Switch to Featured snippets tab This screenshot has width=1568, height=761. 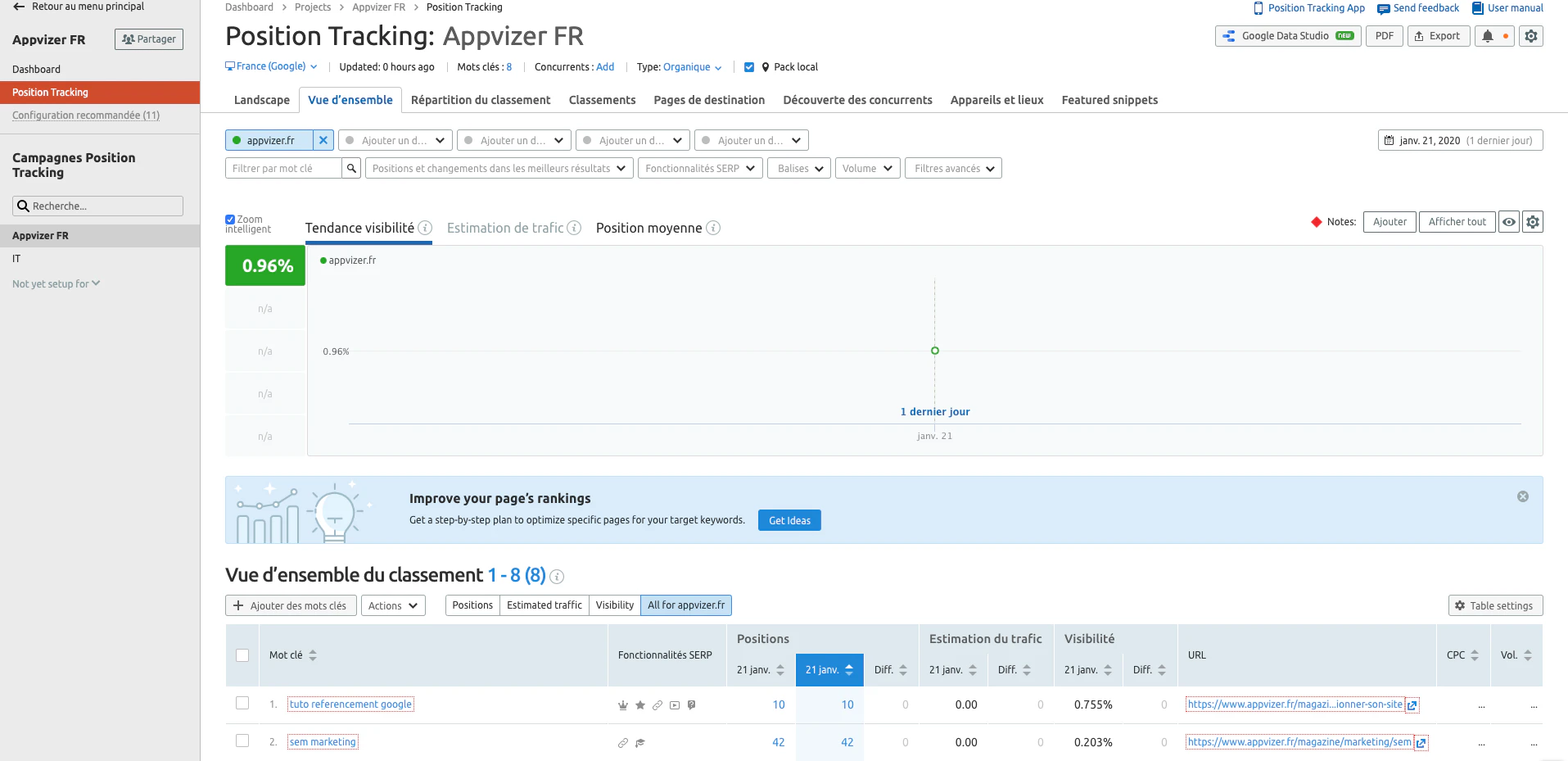(1109, 100)
